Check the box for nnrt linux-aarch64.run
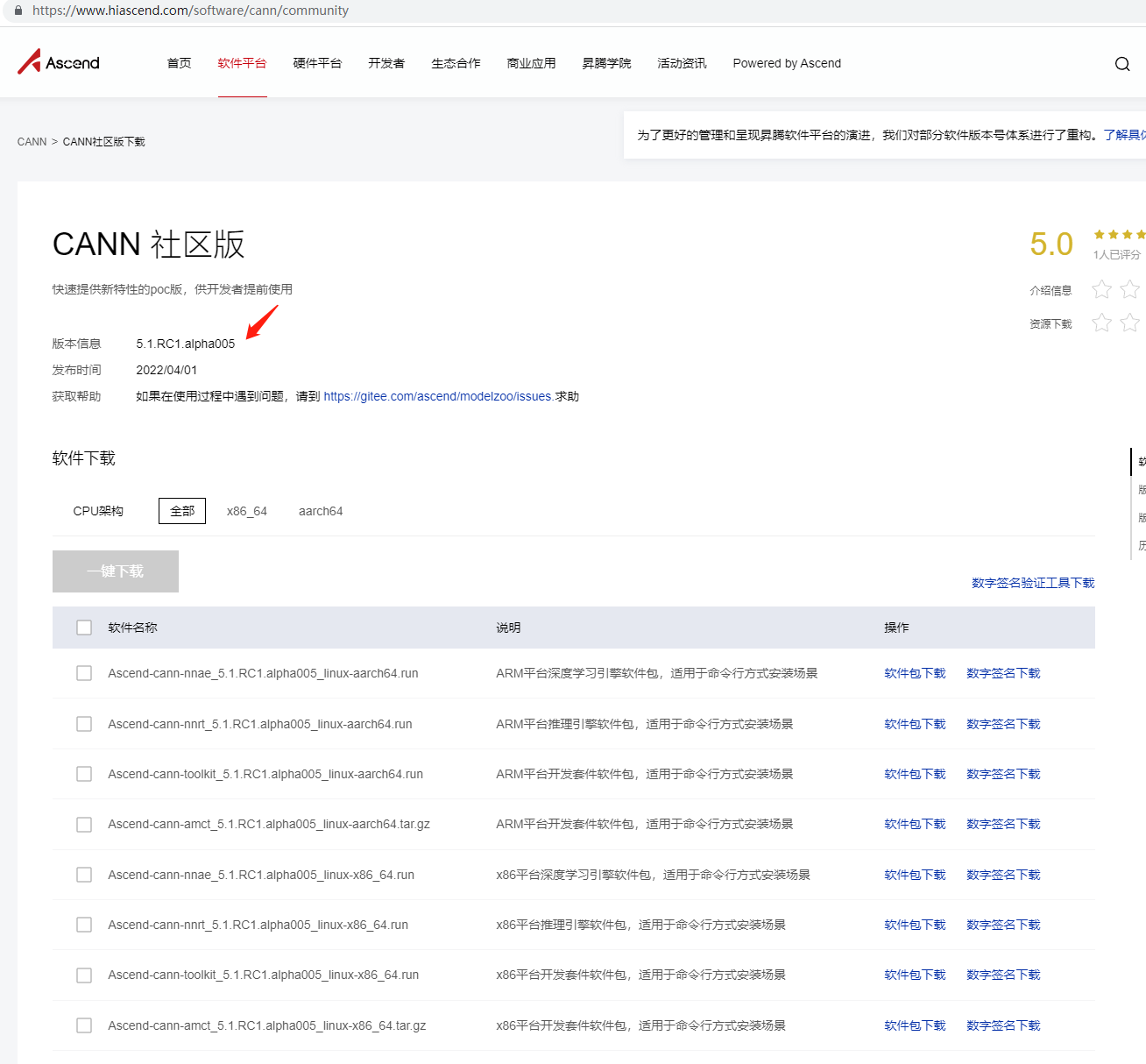The width and height of the screenshot is (1146, 1064). [84, 724]
